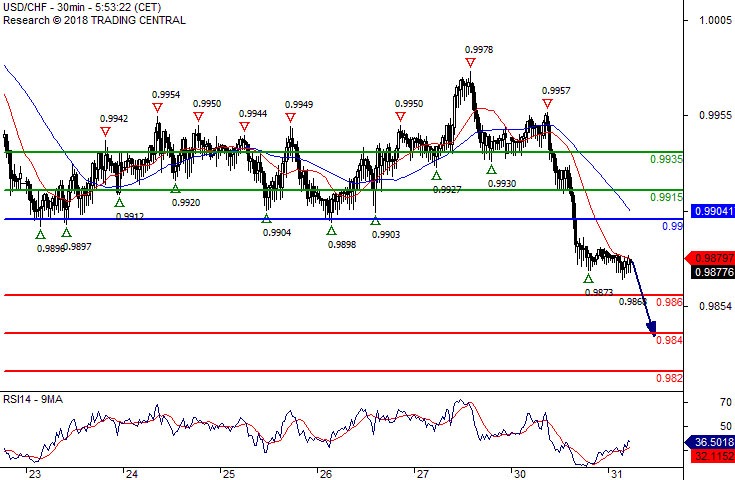Viewport: 735px width, 480px height.
Task: Click the red triangle marker under 0.9944
Action: pyautogui.click(x=244, y=127)
